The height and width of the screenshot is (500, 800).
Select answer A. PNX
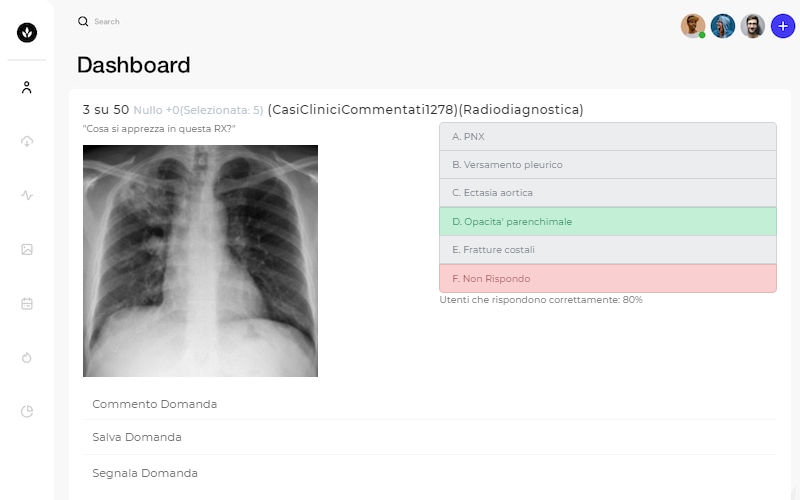pyautogui.click(x=608, y=137)
